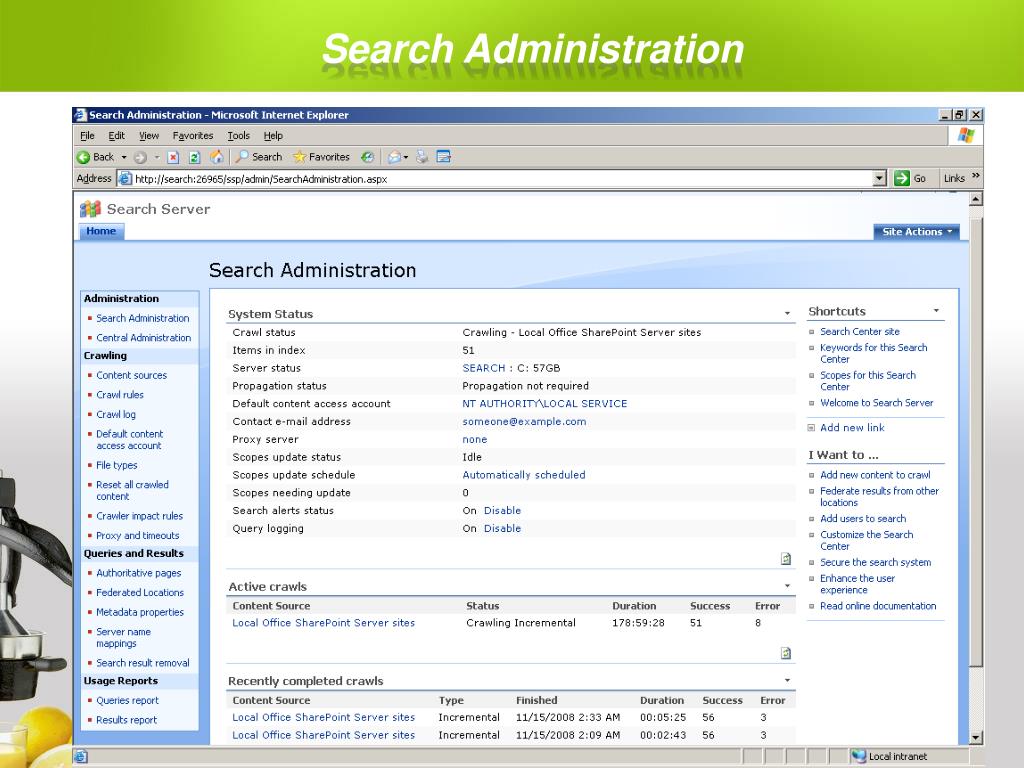
Task: Disable Search alerts status
Action: (x=502, y=511)
